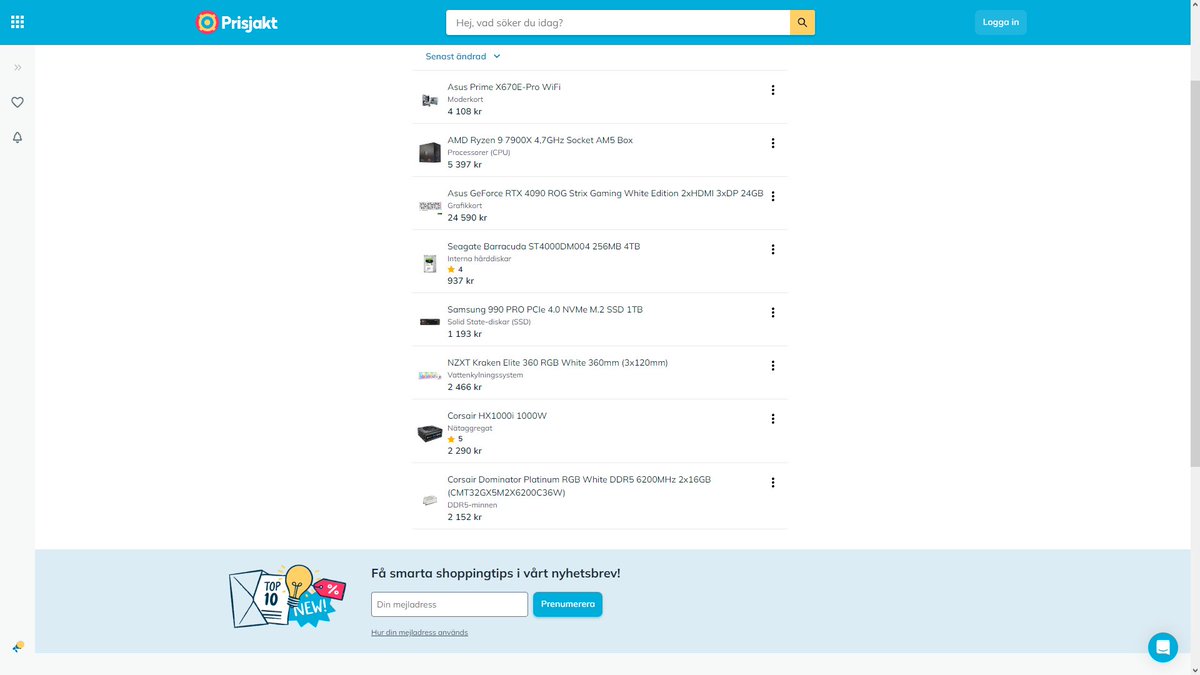The height and width of the screenshot is (675, 1200).
Task: Click the 2 466 kr price
Action: [x=464, y=387]
